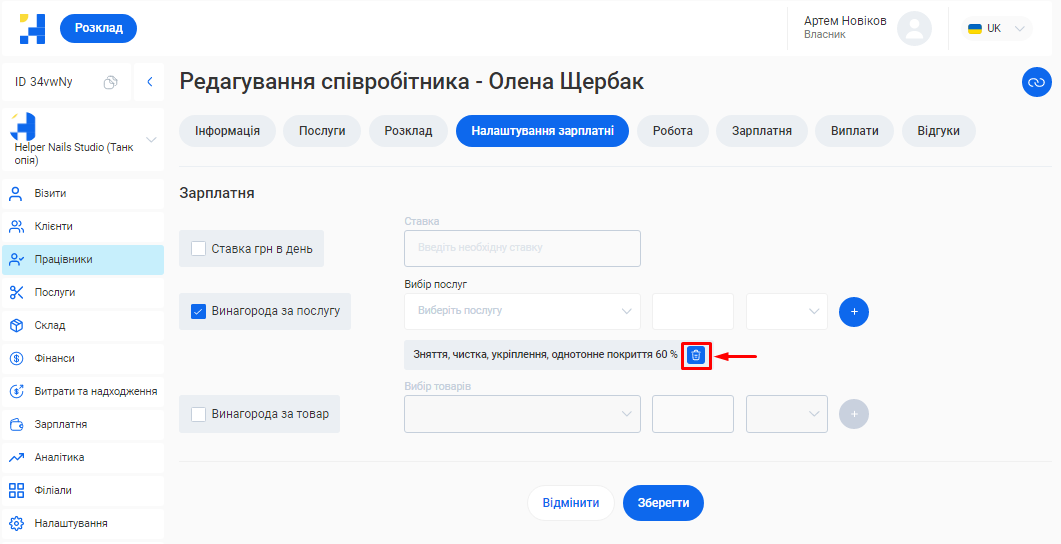
Task: Click the Helper logo in header
Action: (x=33, y=28)
